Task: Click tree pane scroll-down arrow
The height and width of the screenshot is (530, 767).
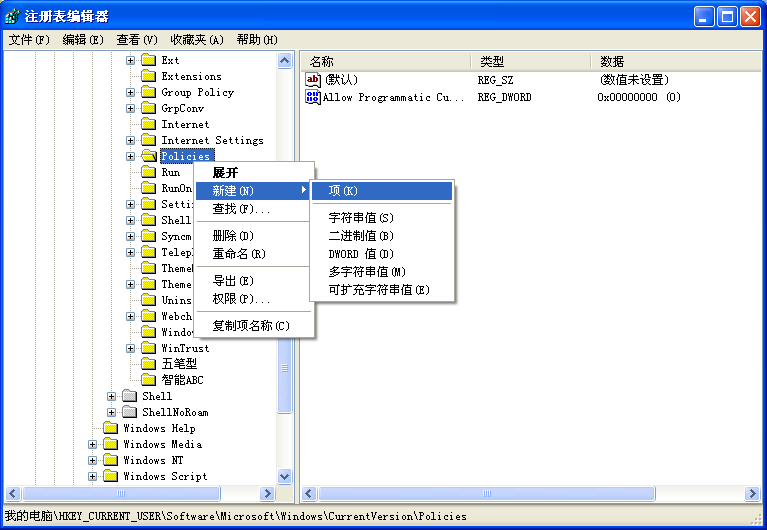Action: (284, 476)
